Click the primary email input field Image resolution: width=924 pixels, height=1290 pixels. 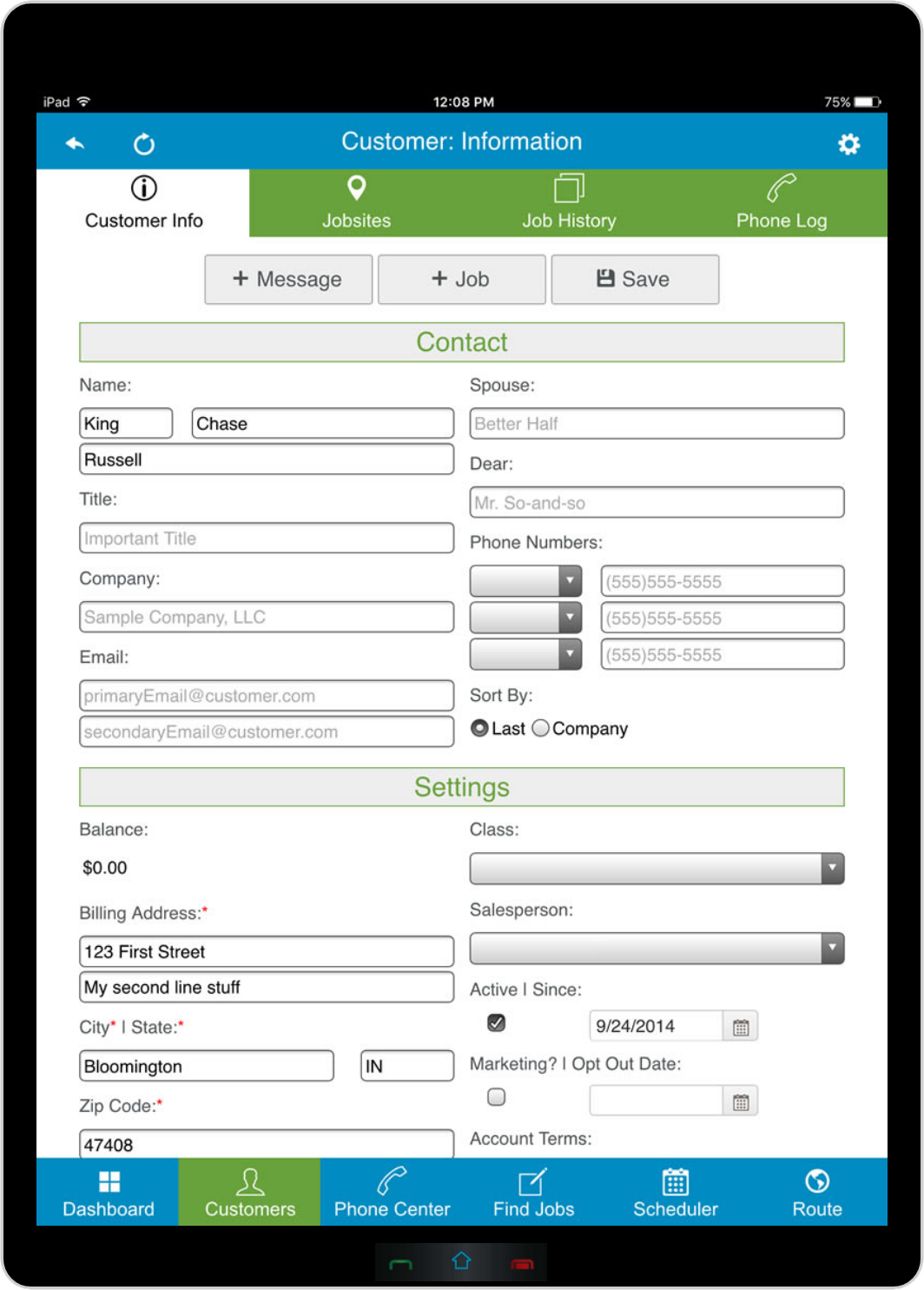pos(267,696)
